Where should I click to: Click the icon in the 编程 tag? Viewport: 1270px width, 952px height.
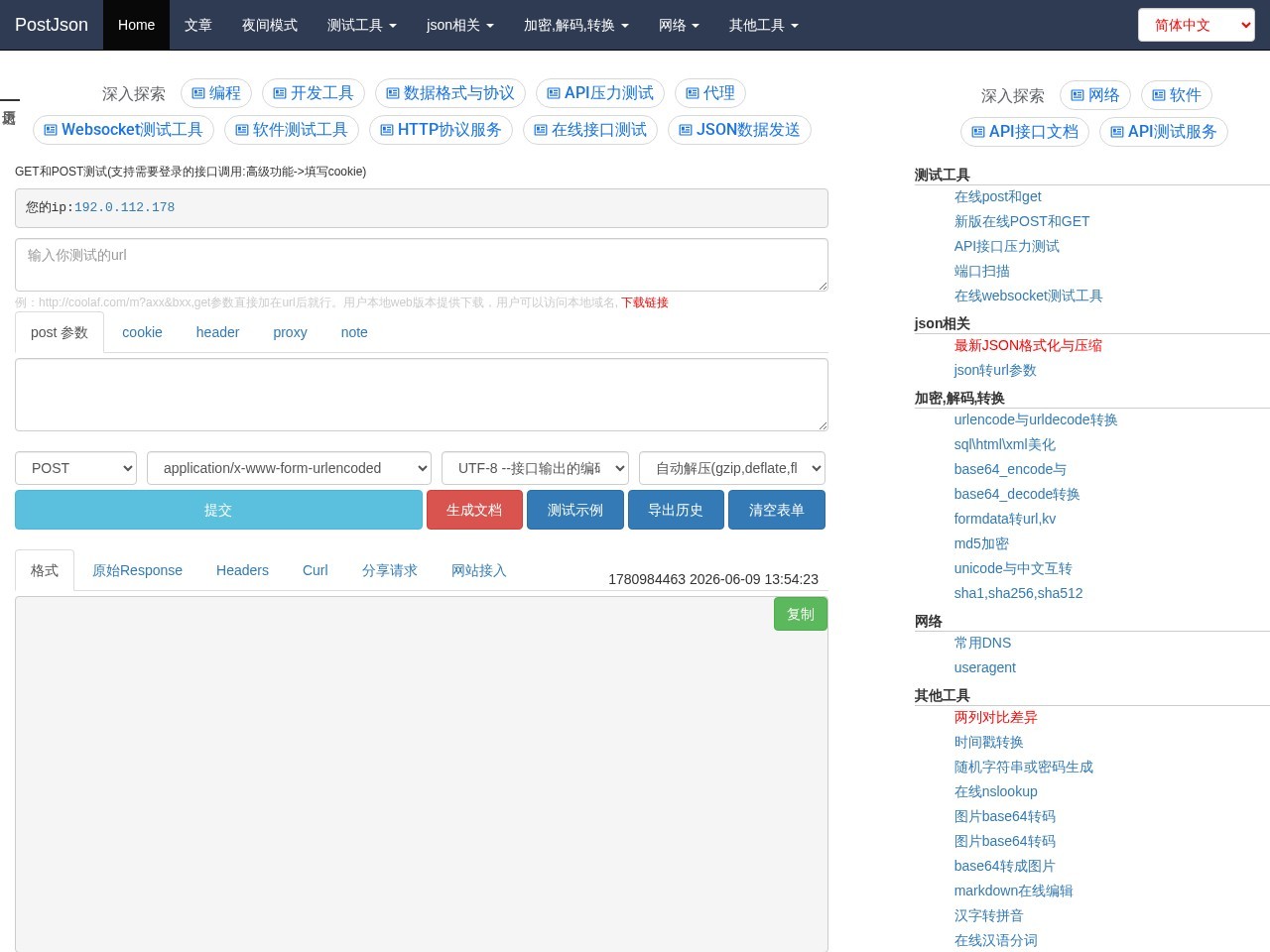click(198, 93)
